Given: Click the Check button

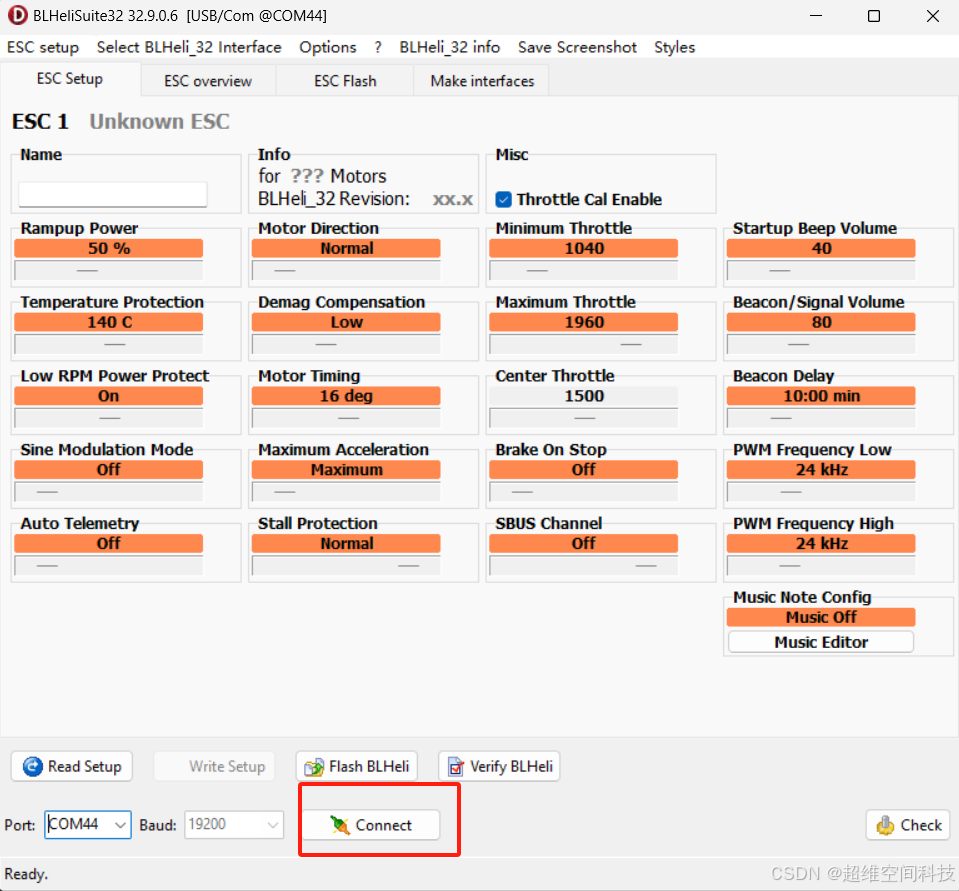Looking at the screenshot, I should 908,825.
